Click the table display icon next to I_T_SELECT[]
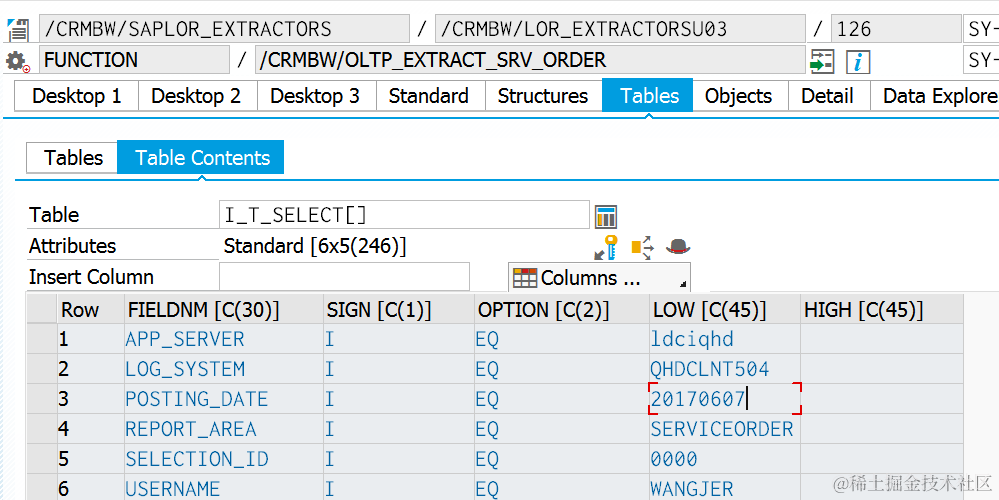This screenshot has height=500, width=999. coord(606,216)
